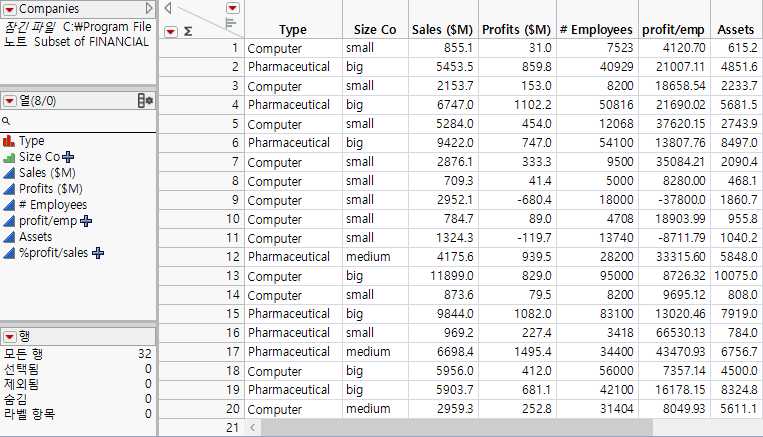Click the 선택됨 selected rows entry
This screenshot has width=763, height=437.
(78, 369)
